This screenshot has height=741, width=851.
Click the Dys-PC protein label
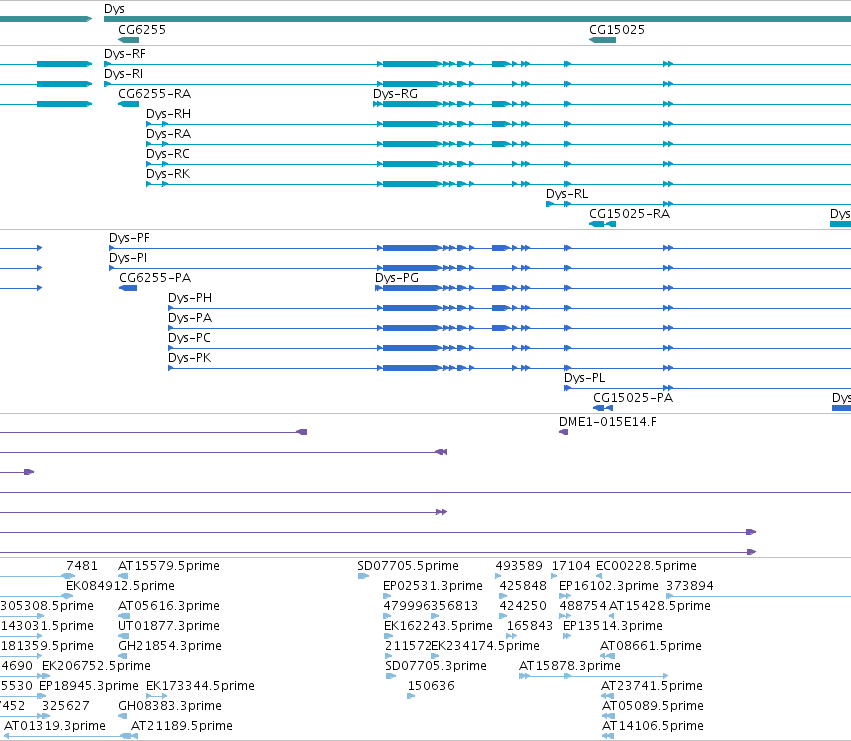(x=189, y=338)
